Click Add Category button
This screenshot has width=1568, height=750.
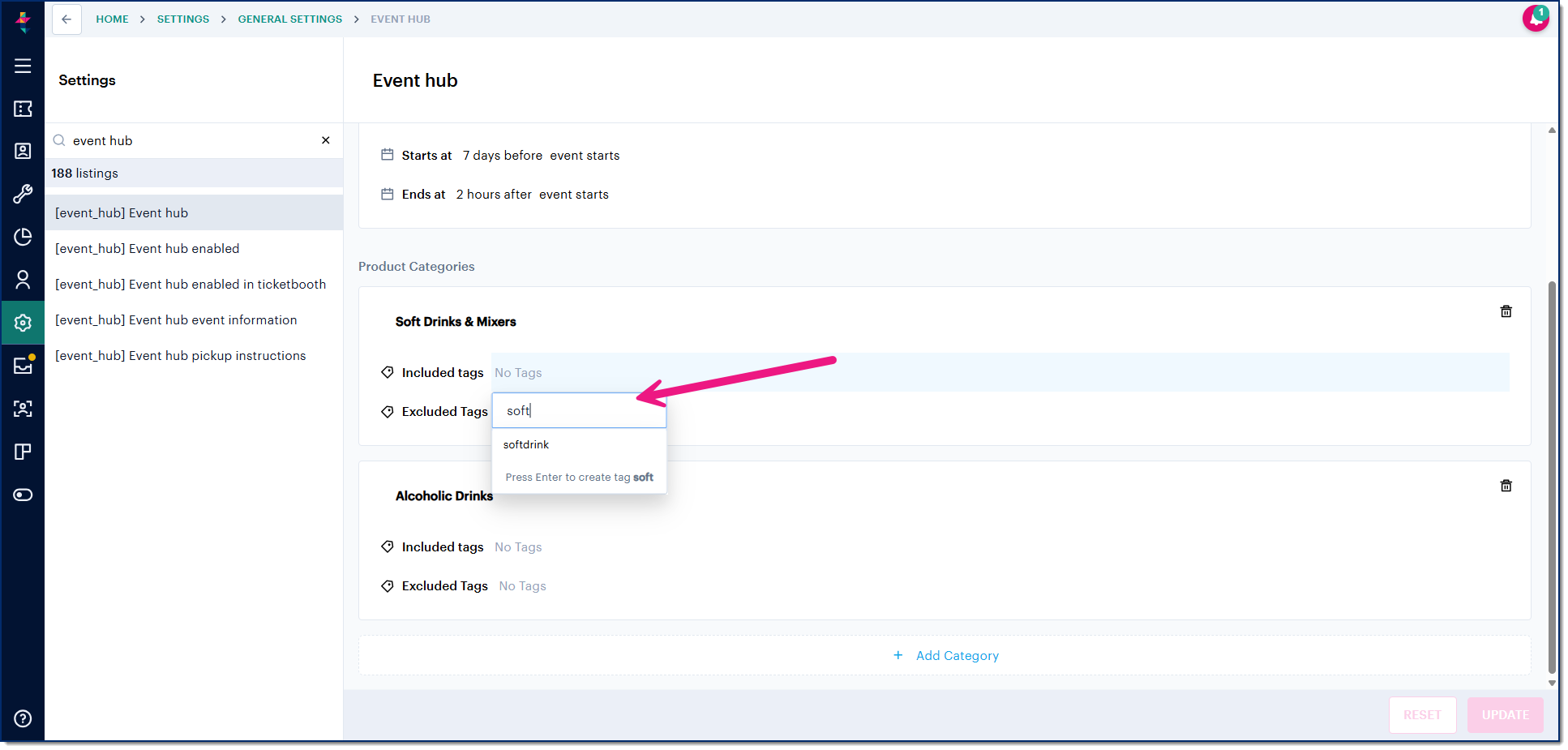pos(945,655)
